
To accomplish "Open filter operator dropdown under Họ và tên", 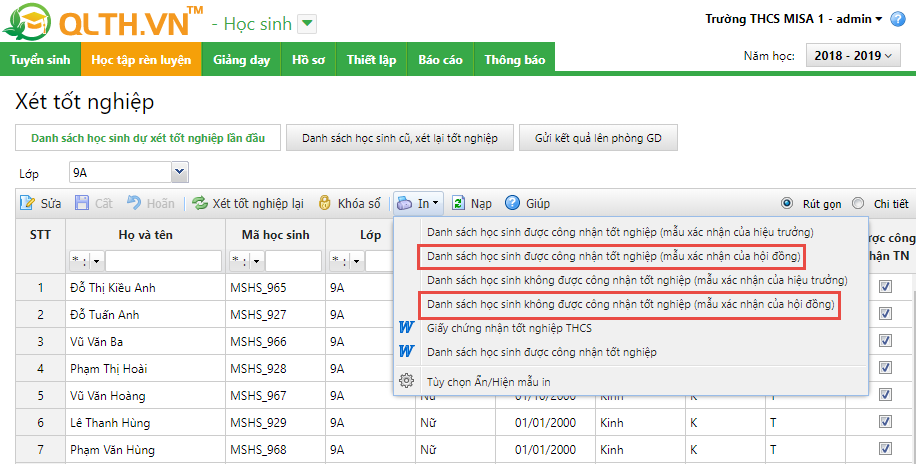I will pos(87,261).
